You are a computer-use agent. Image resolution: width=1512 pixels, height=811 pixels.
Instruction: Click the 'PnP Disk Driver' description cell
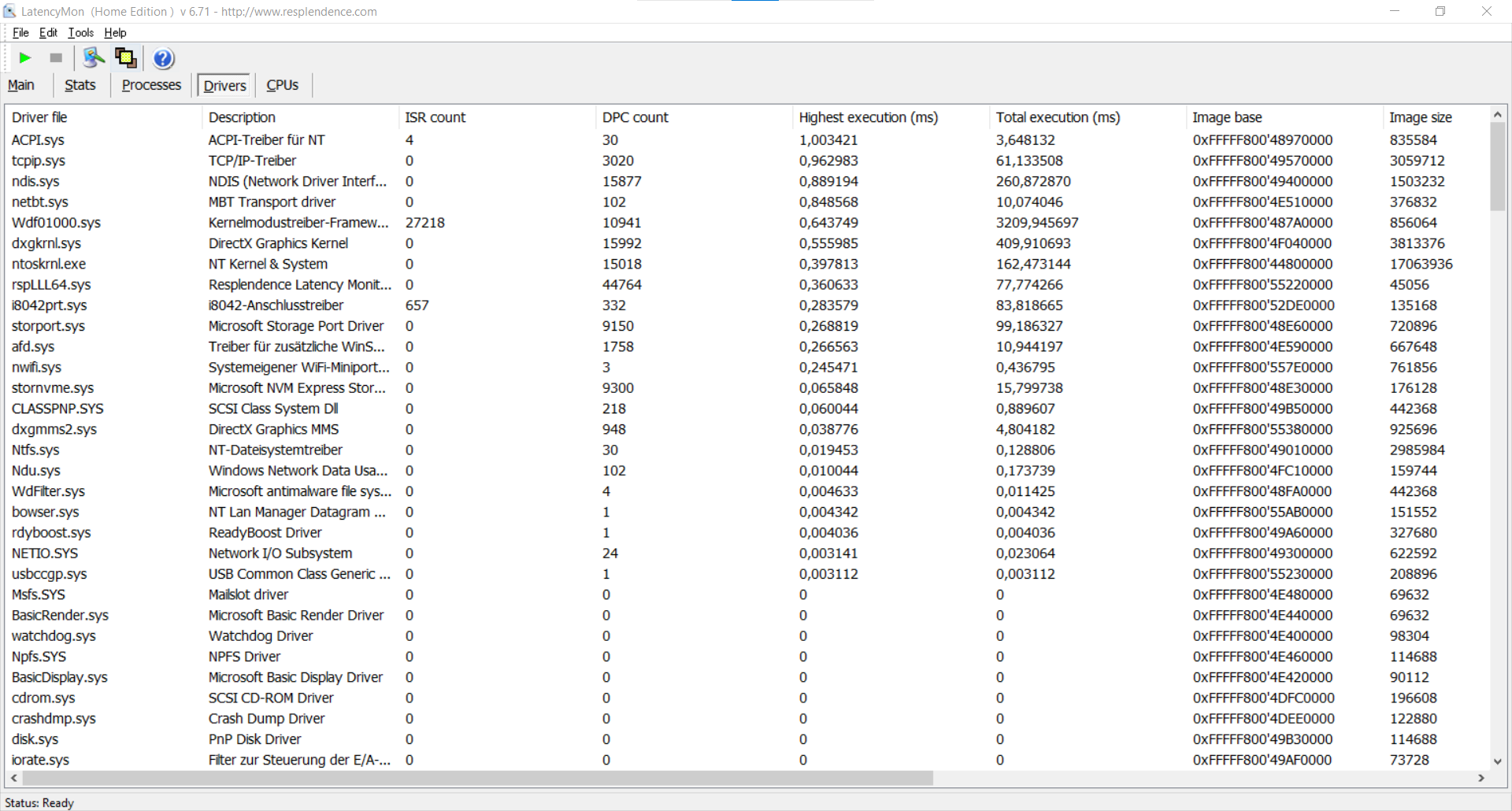point(254,739)
